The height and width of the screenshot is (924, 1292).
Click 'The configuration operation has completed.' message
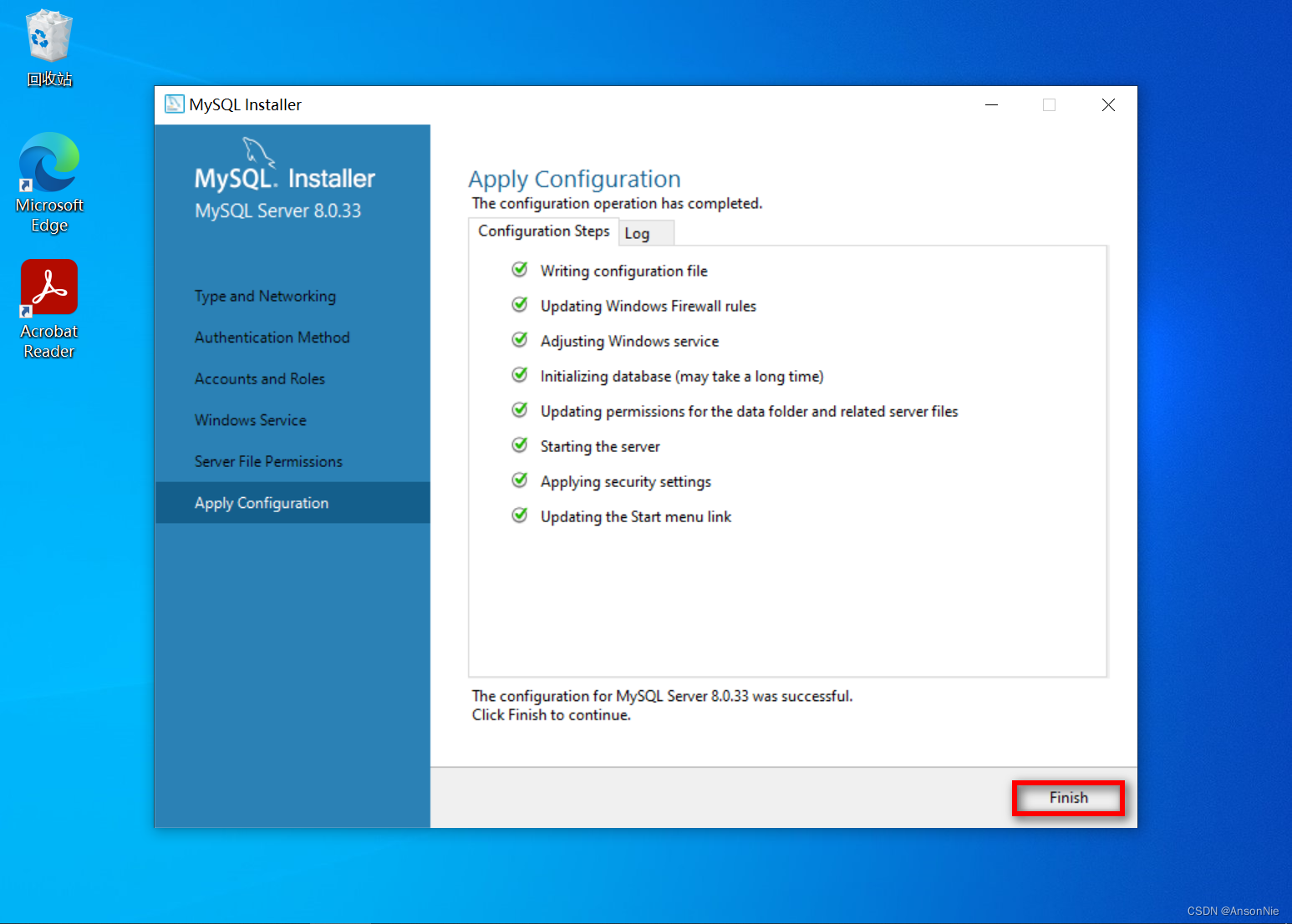[618, 203]
